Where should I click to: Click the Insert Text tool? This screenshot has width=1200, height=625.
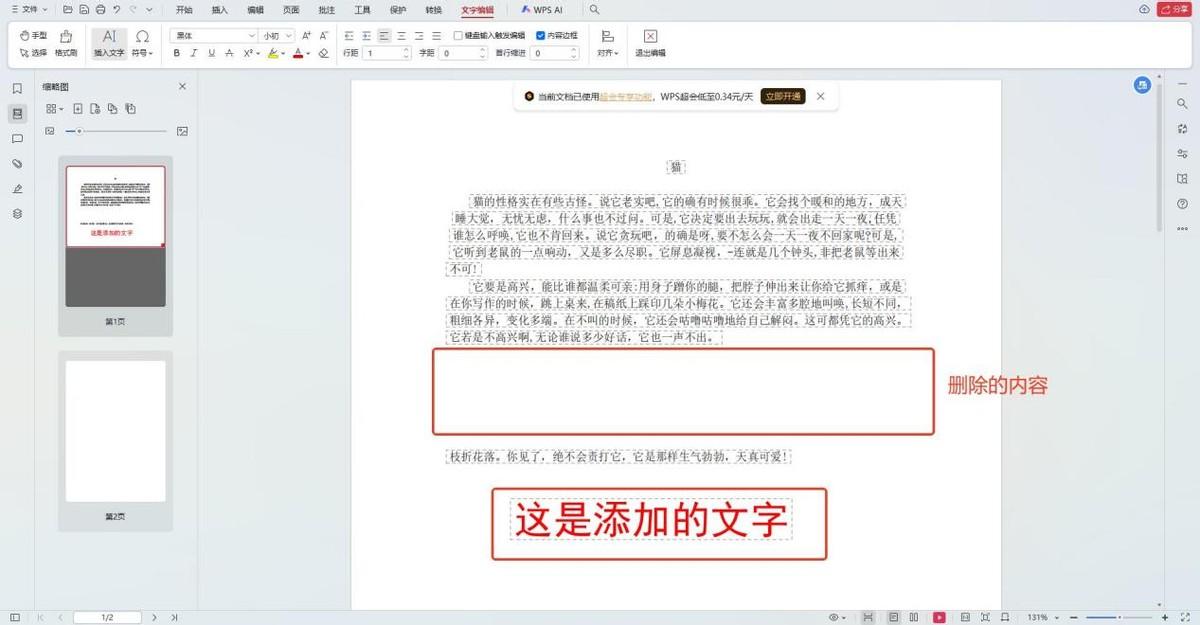point(109,43)
